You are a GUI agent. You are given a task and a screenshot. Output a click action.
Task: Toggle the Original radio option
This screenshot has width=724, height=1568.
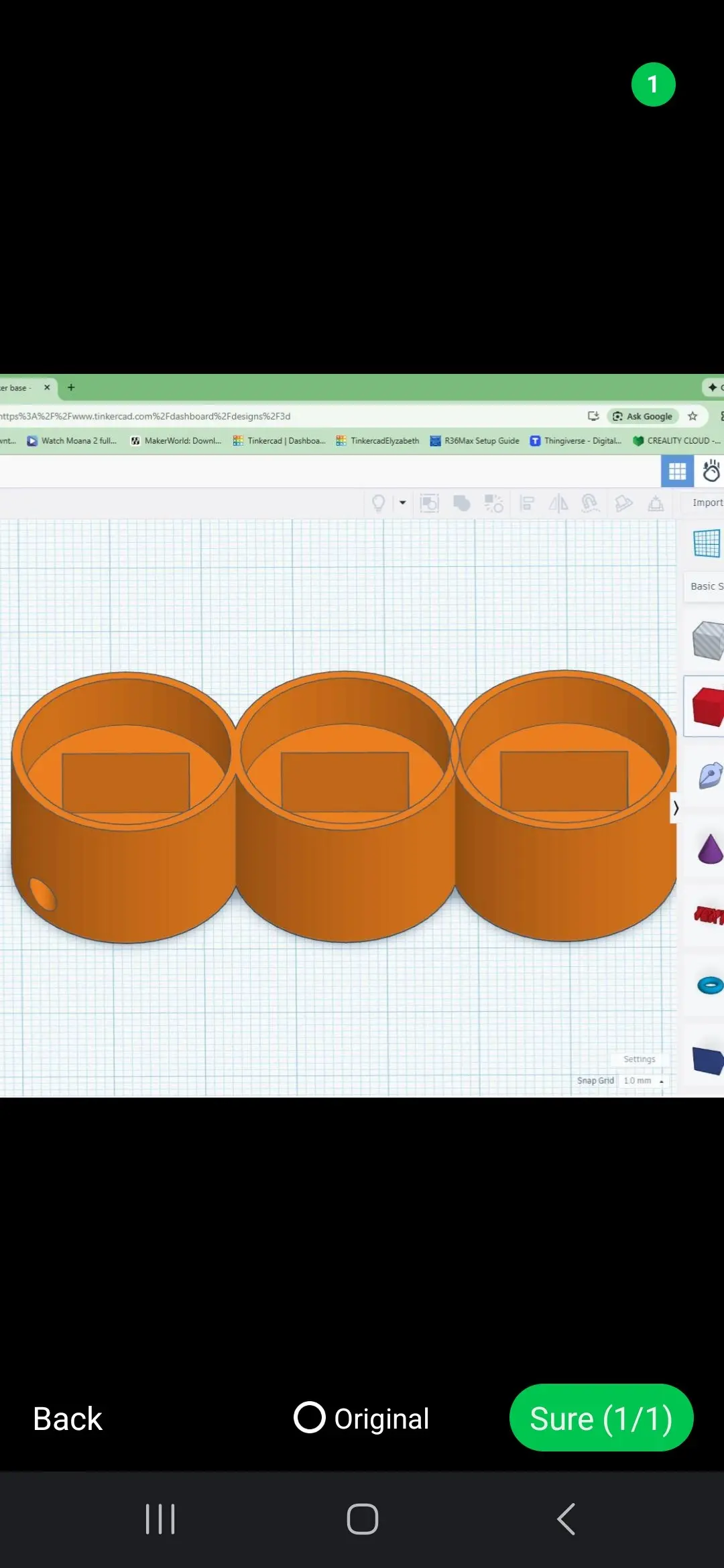tap(361, 1418)
